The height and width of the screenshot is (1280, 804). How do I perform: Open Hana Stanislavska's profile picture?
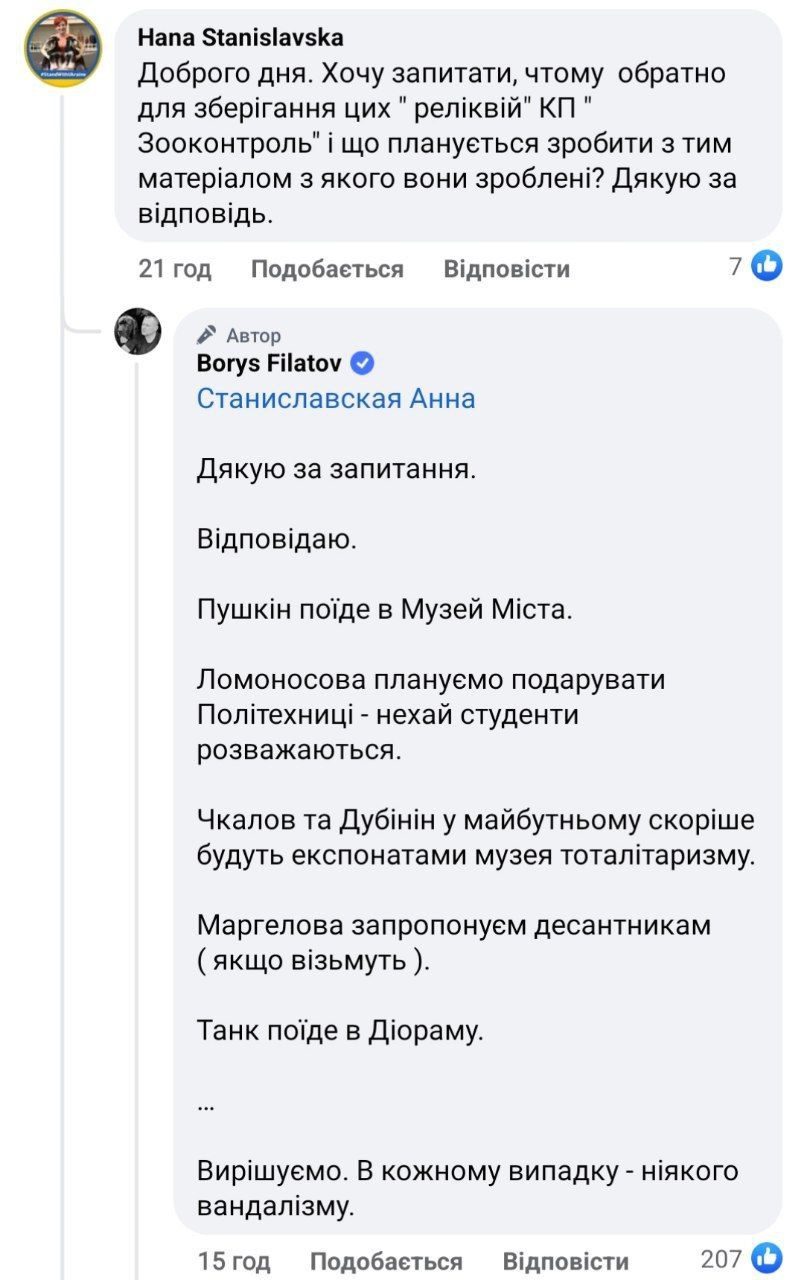[x=63, y=50]
